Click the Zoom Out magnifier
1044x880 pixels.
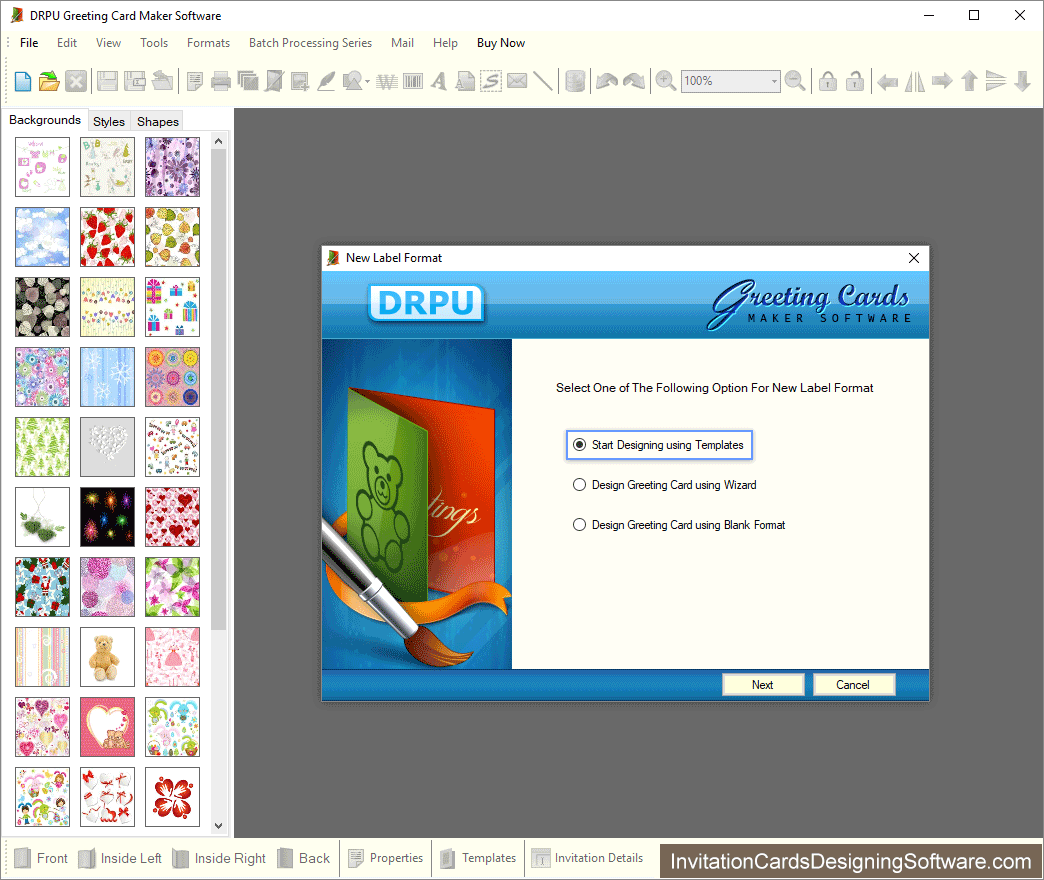point(795,81)
